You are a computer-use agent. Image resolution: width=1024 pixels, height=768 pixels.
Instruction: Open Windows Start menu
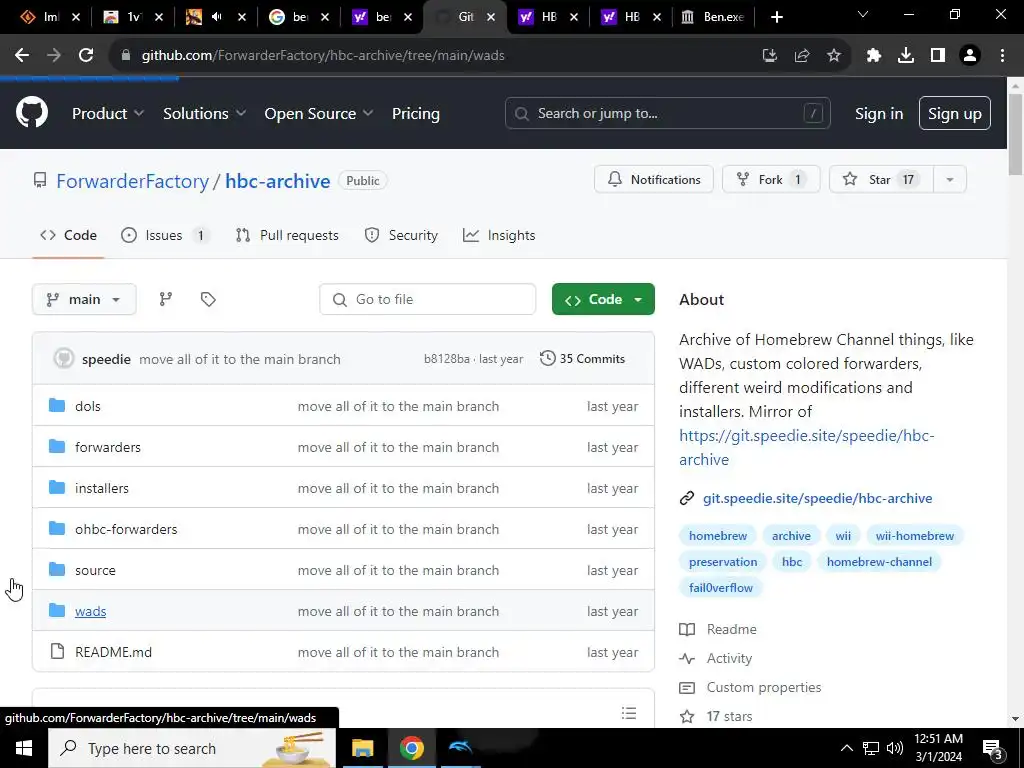pyautogui.click(x=24, y=748)
